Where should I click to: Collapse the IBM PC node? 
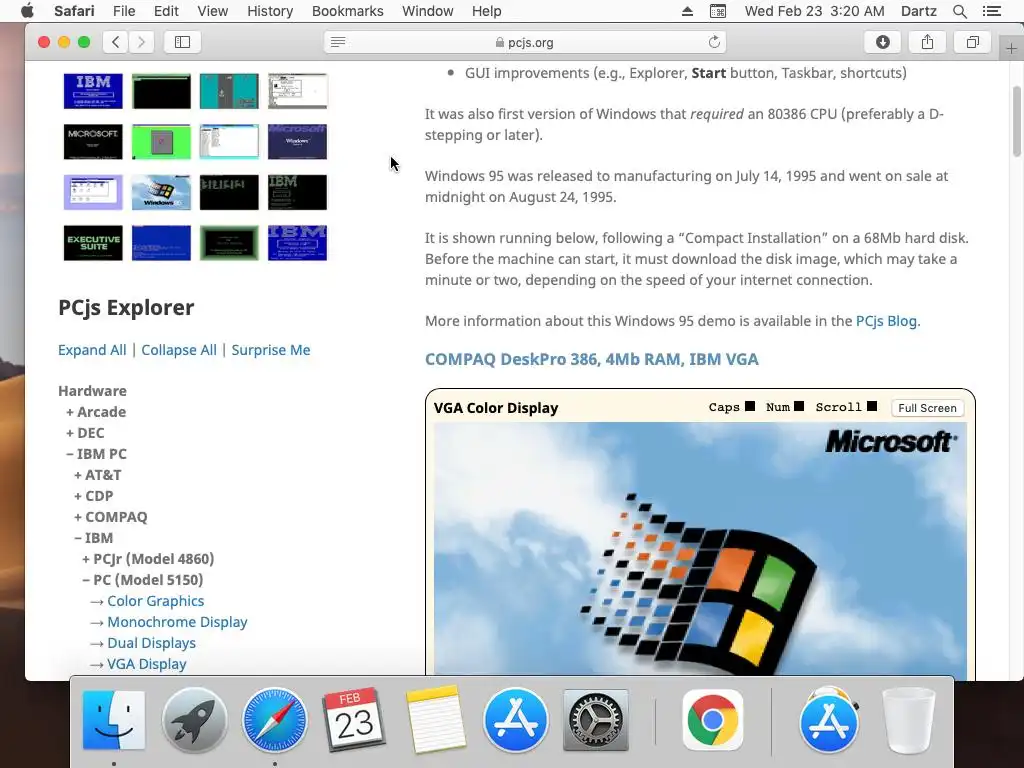coord(96,454)
